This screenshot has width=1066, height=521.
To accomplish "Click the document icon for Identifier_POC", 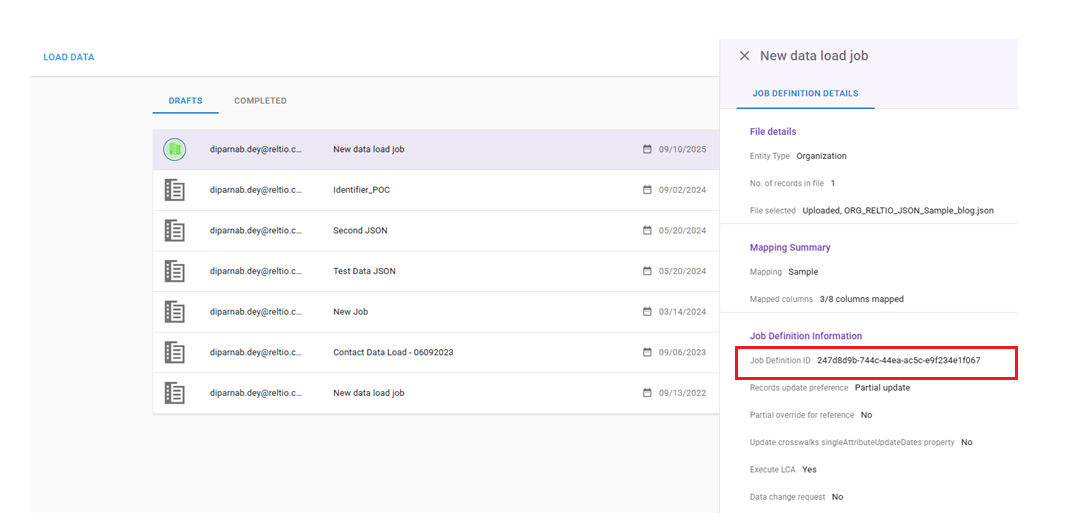I will [x=175, y=190].
